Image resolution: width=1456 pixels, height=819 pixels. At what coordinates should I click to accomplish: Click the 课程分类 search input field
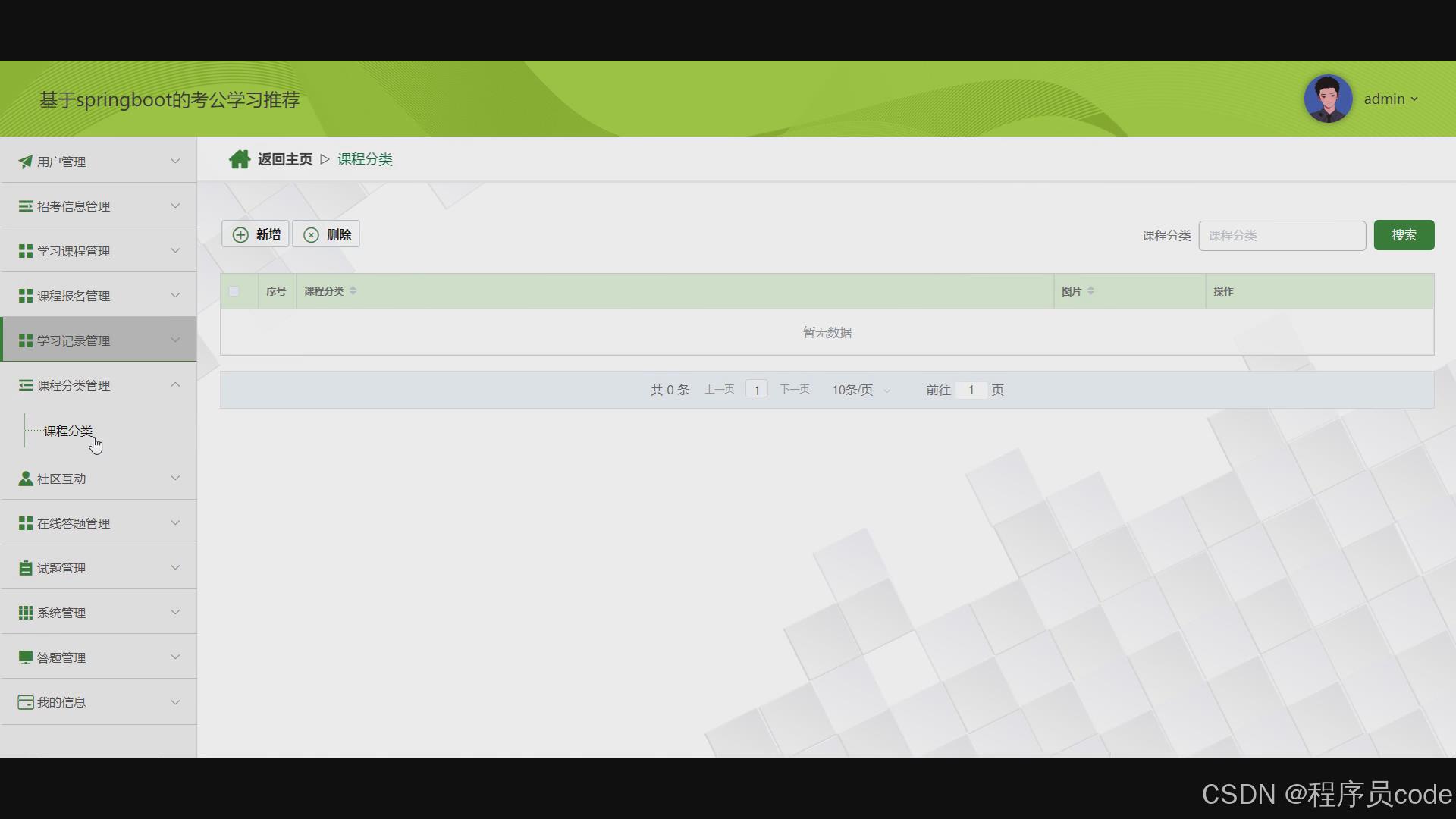pyautogui.click(x=1282, y=236)
